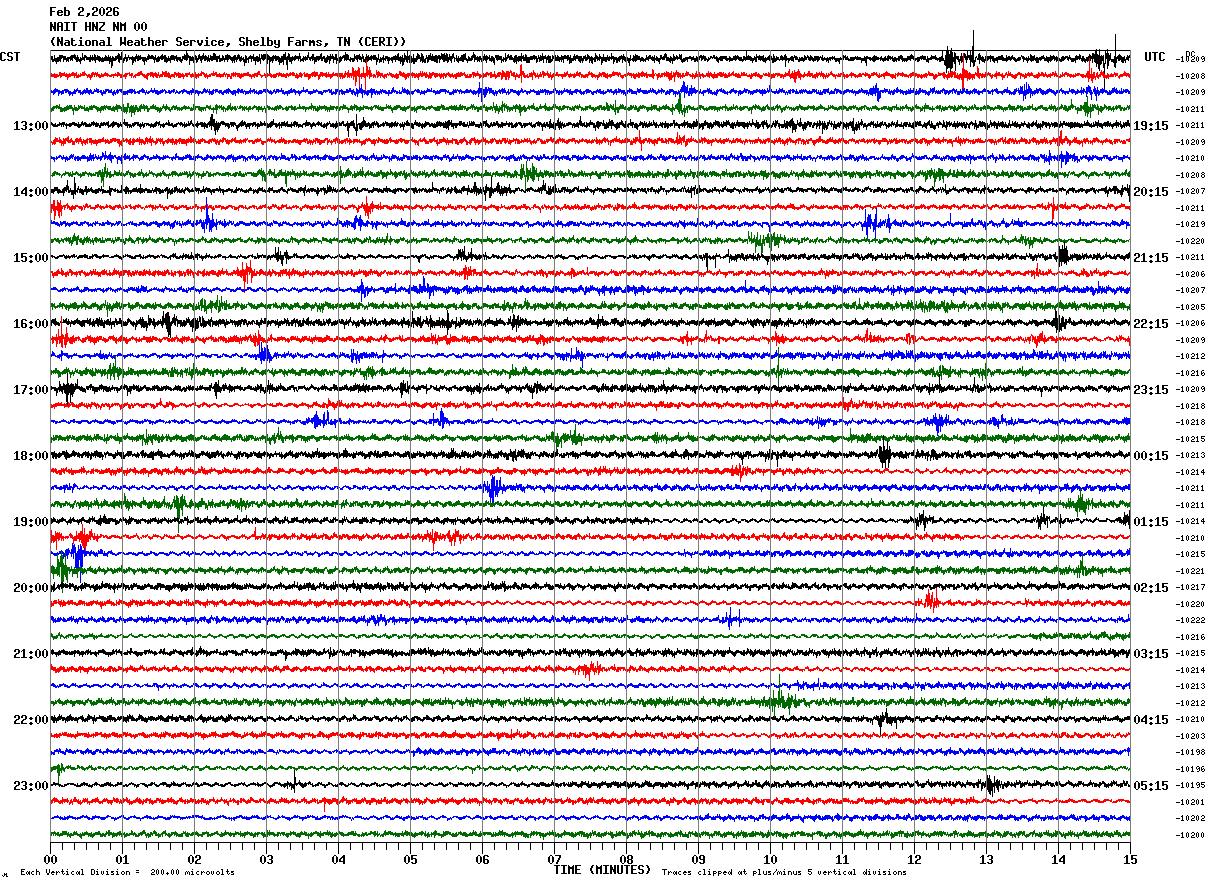The height and width of the screenshot is (886, 1210).
Task: Click the 23:15 UTC time label
Action: click(x=1151, y=390)
